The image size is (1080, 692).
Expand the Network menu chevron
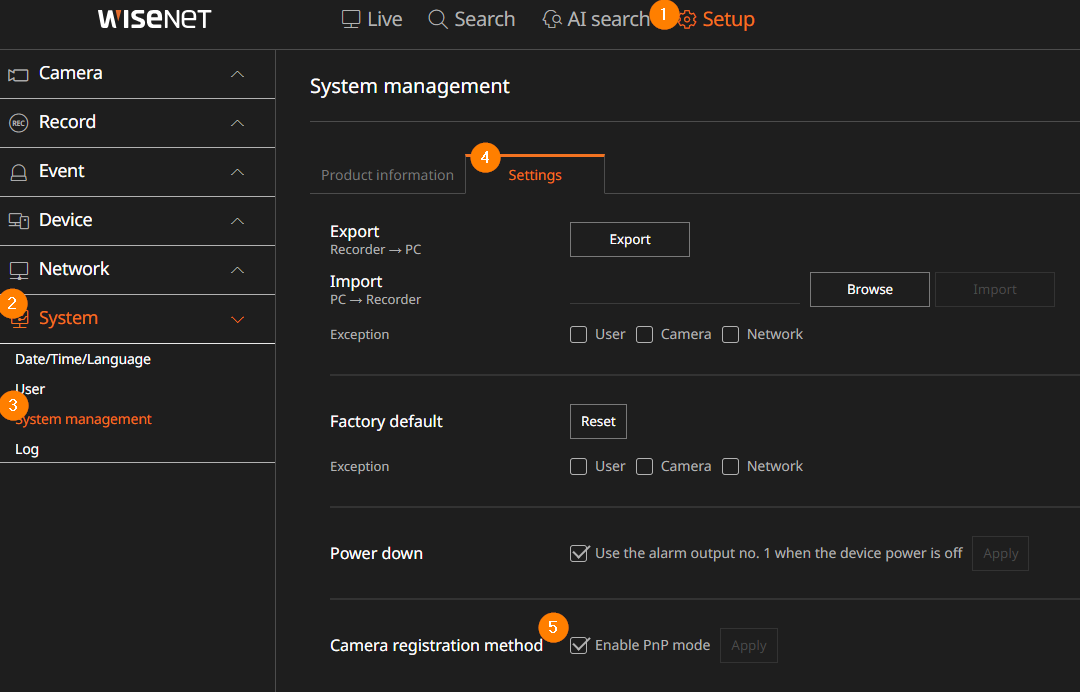[x=237, y=270]
